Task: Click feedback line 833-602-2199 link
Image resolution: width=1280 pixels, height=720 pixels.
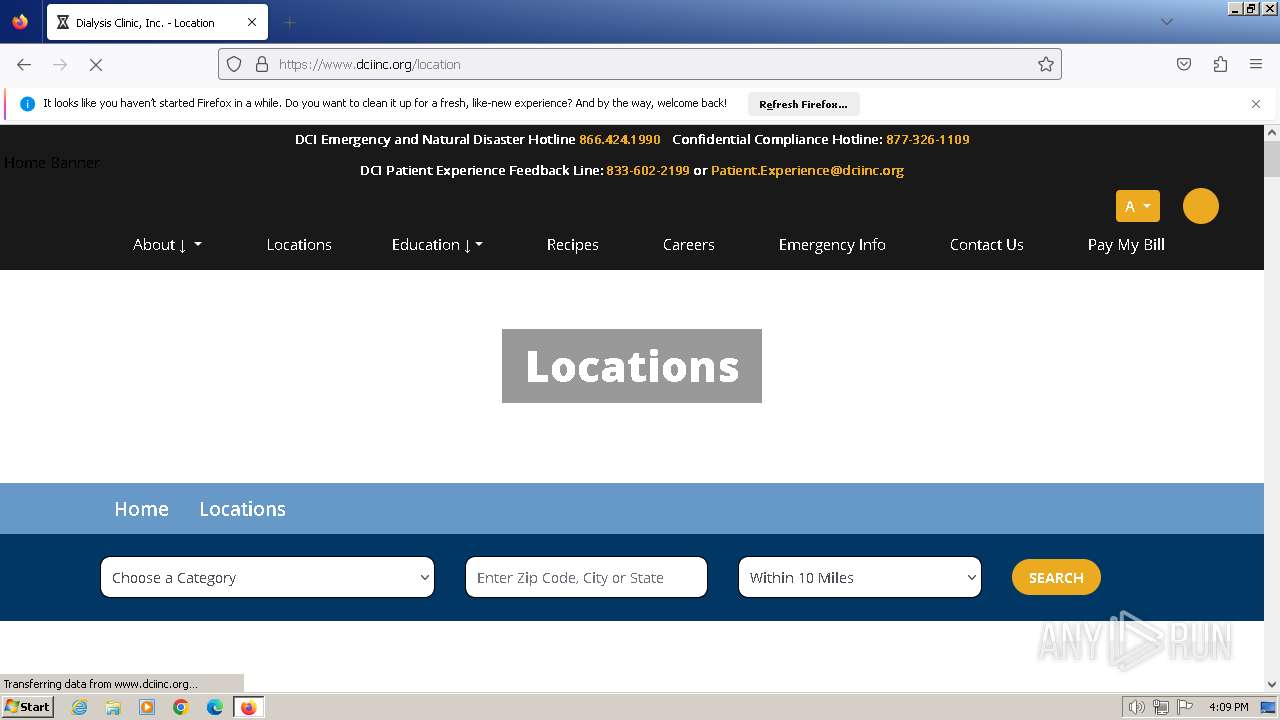Action: coord(648,170)
